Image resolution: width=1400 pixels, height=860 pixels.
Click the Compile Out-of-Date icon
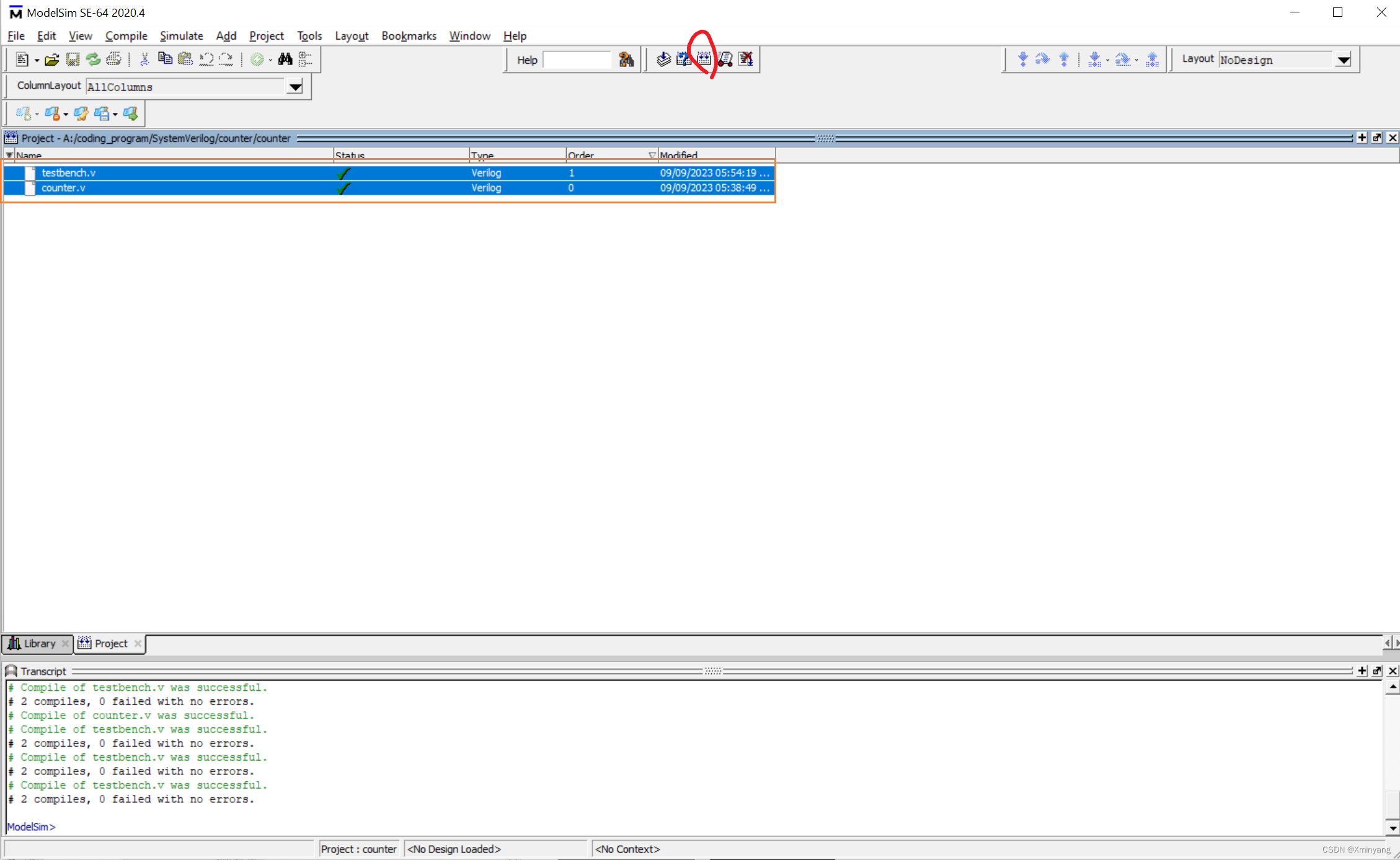(x=684, y=59)
